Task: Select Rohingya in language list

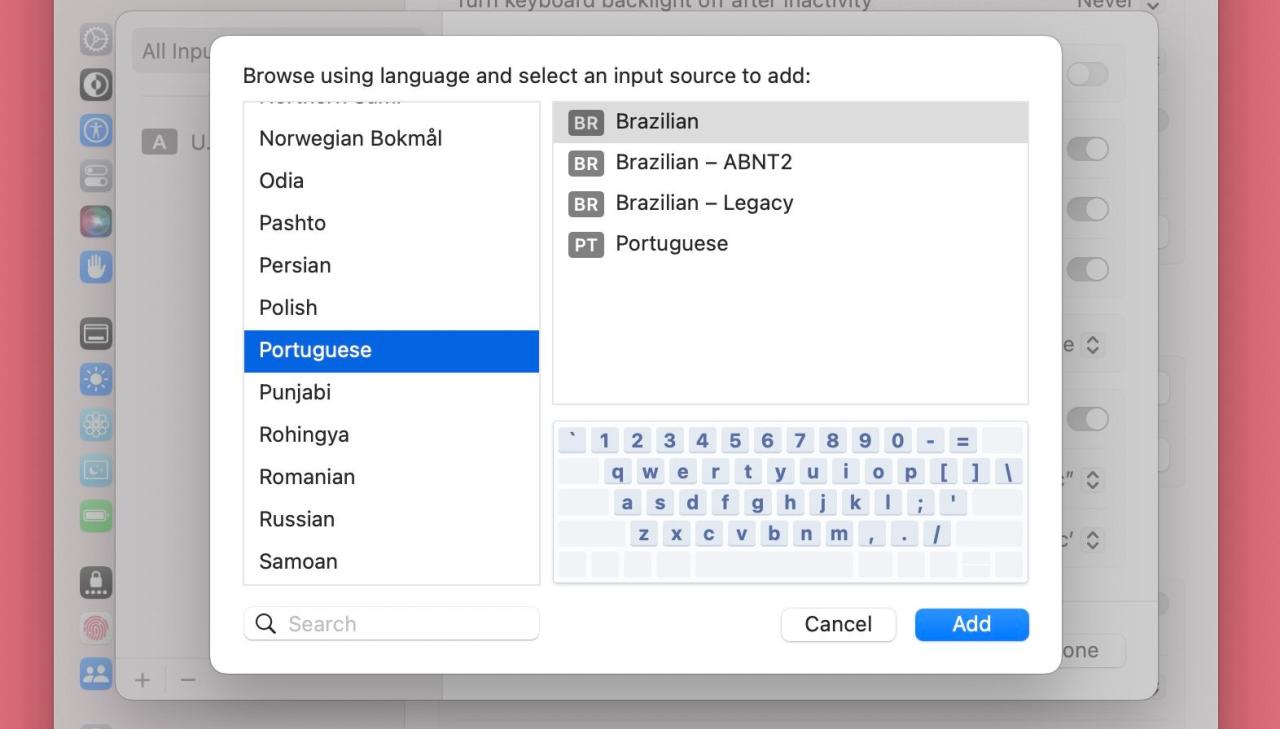Action: (x=391, y=435)
